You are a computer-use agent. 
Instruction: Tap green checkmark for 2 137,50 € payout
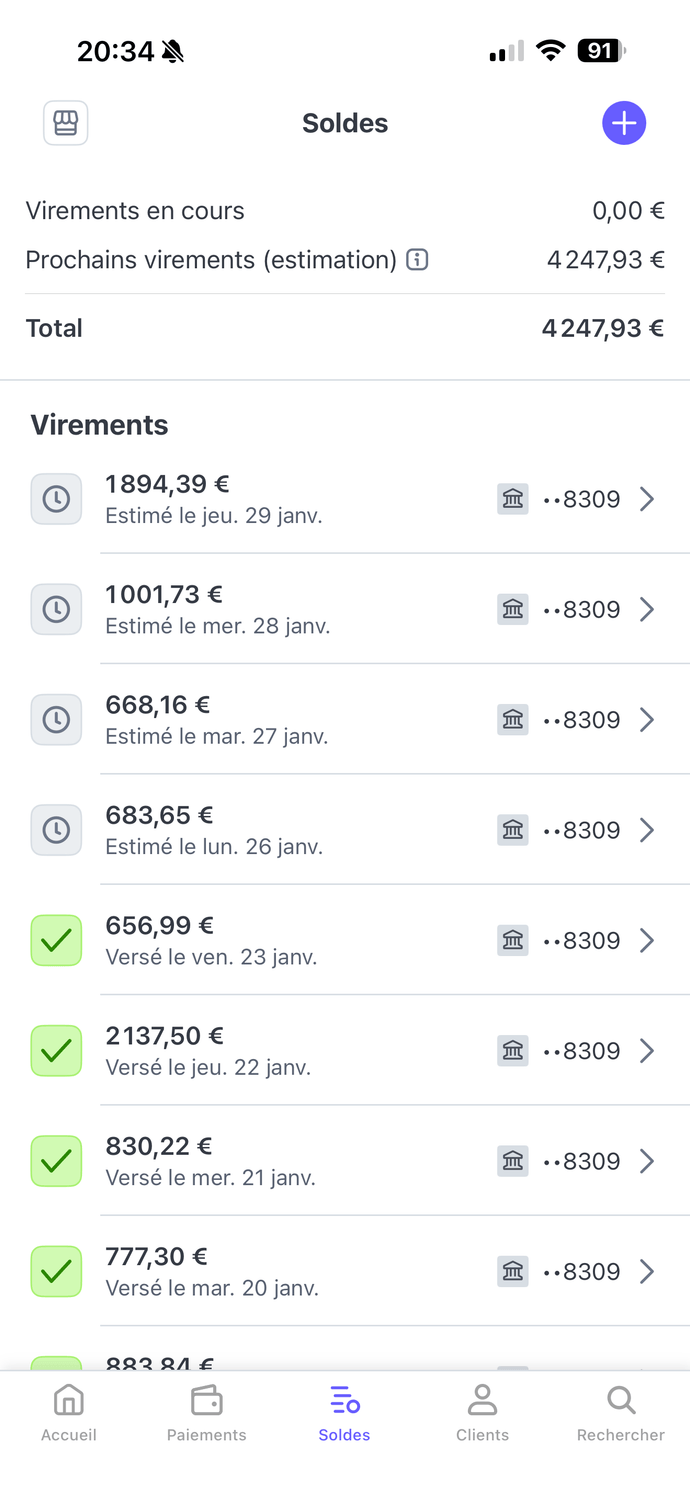pos(56,1051)
